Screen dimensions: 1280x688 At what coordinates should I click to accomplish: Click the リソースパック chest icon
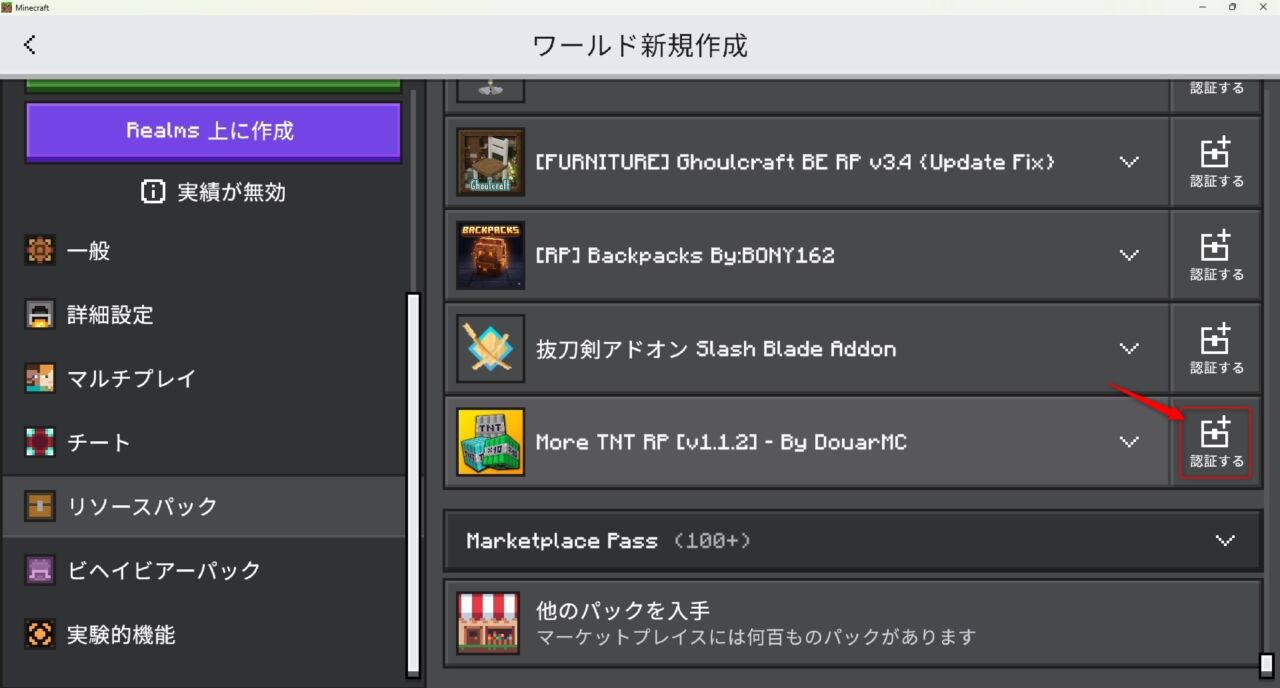point(39,506)
